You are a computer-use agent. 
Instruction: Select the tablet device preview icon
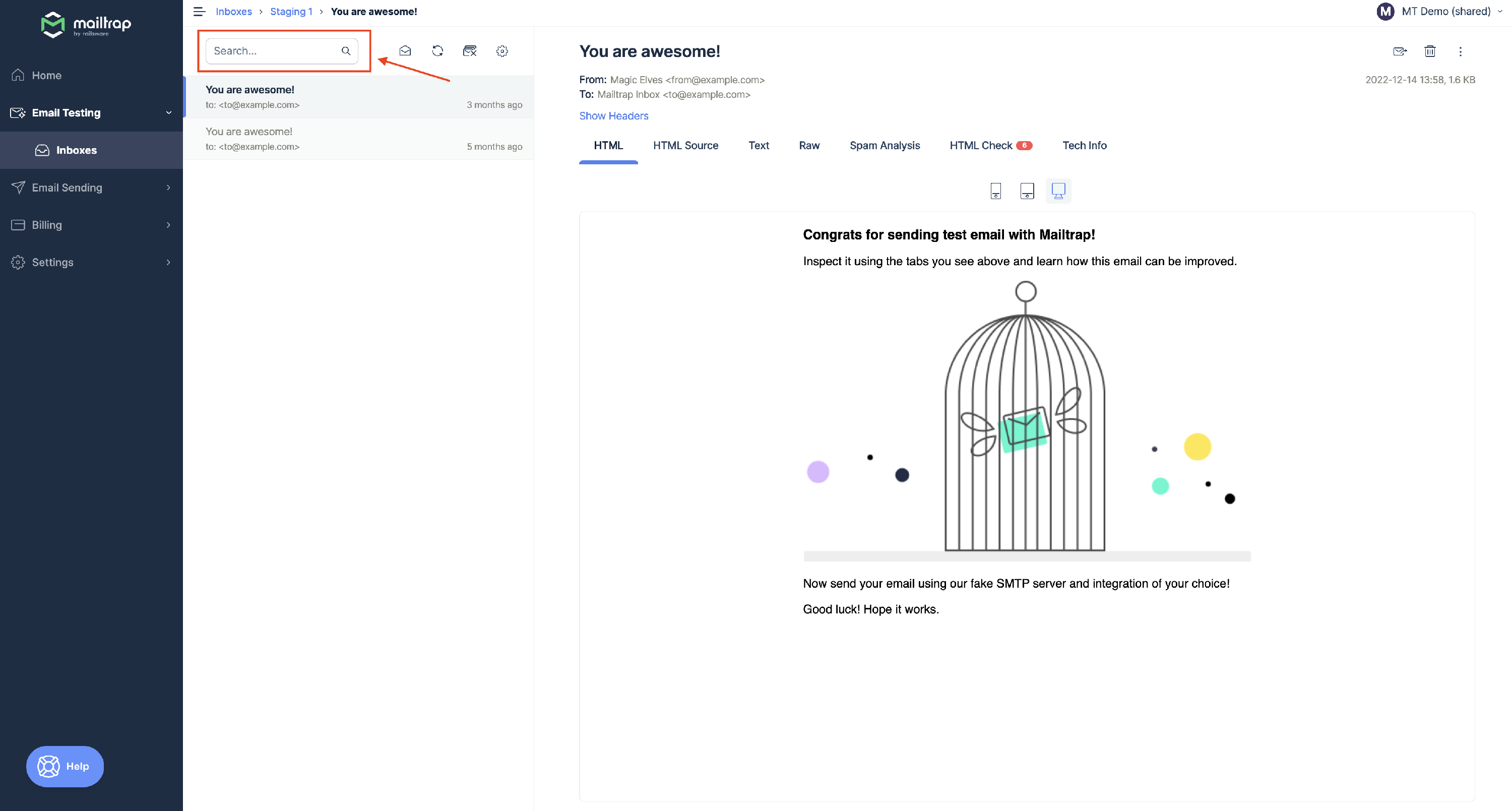pos(1027,191)
